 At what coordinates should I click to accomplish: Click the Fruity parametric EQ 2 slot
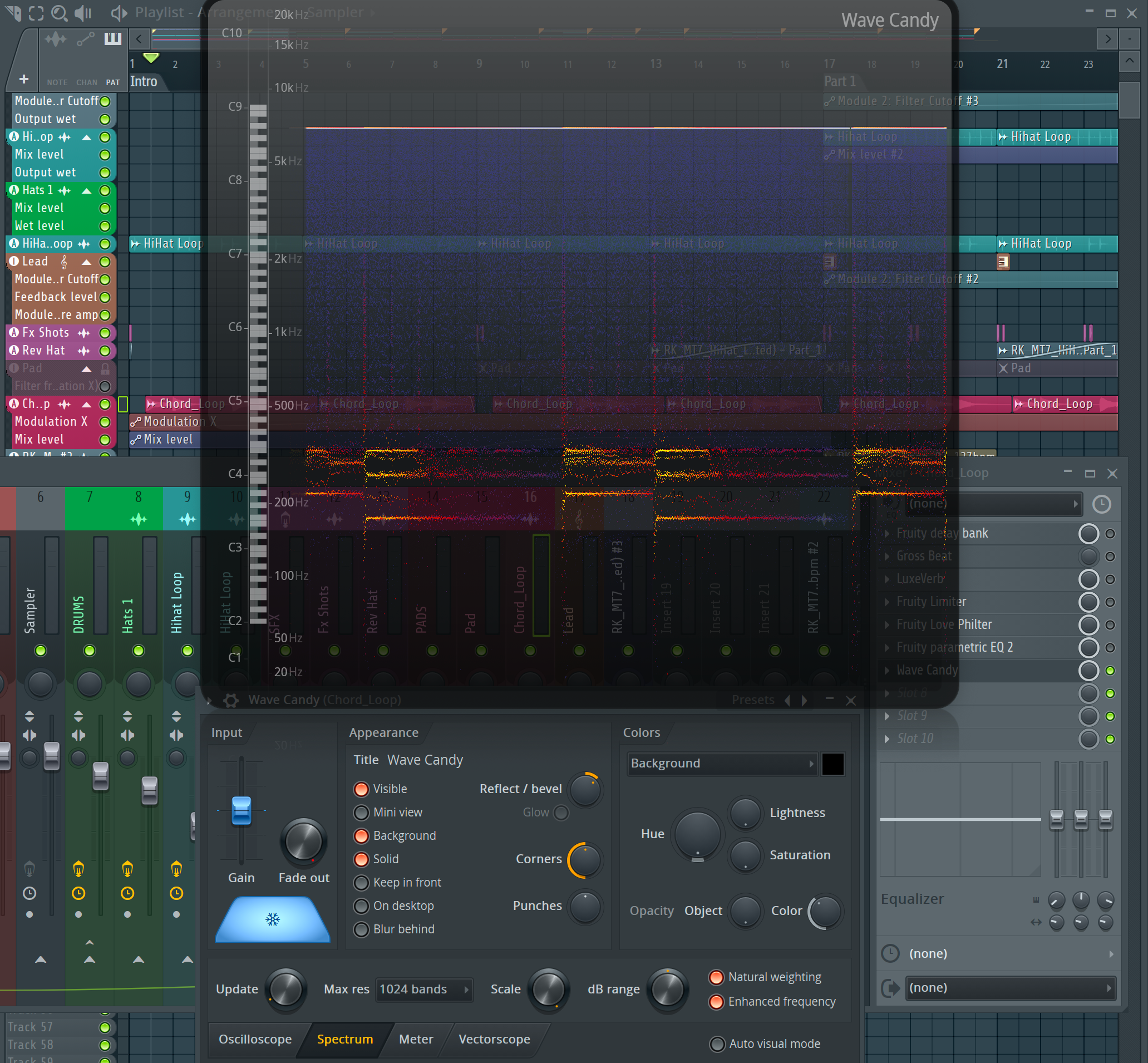click(978, 647)
